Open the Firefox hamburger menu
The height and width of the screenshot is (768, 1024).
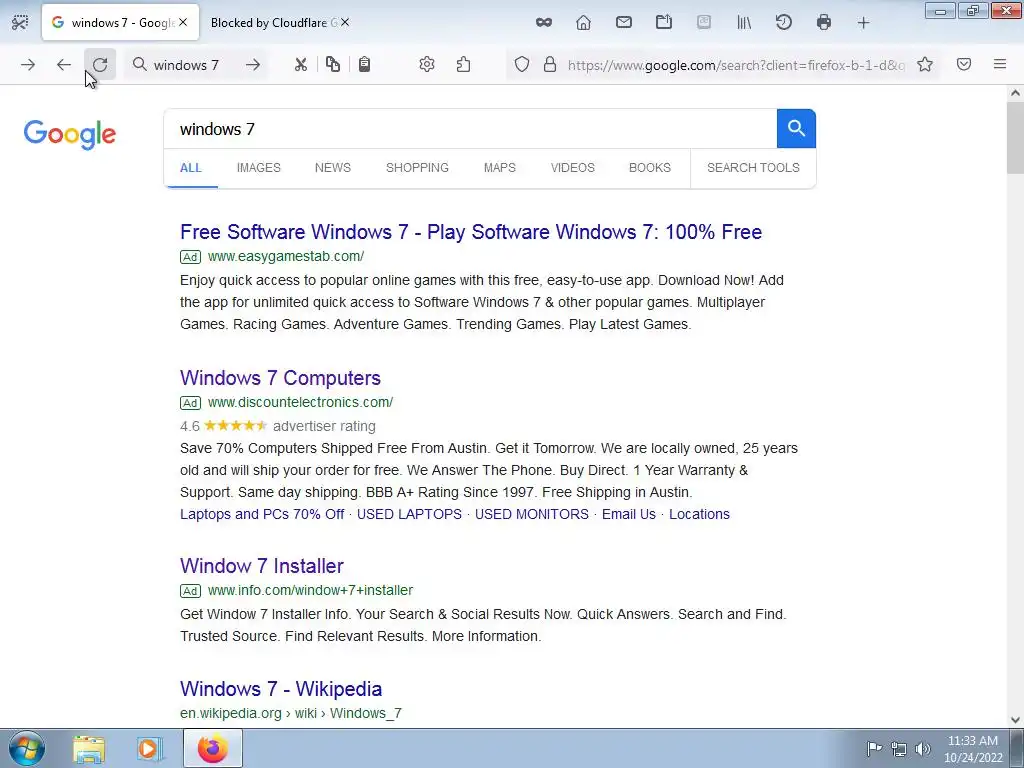point(1000,64)
